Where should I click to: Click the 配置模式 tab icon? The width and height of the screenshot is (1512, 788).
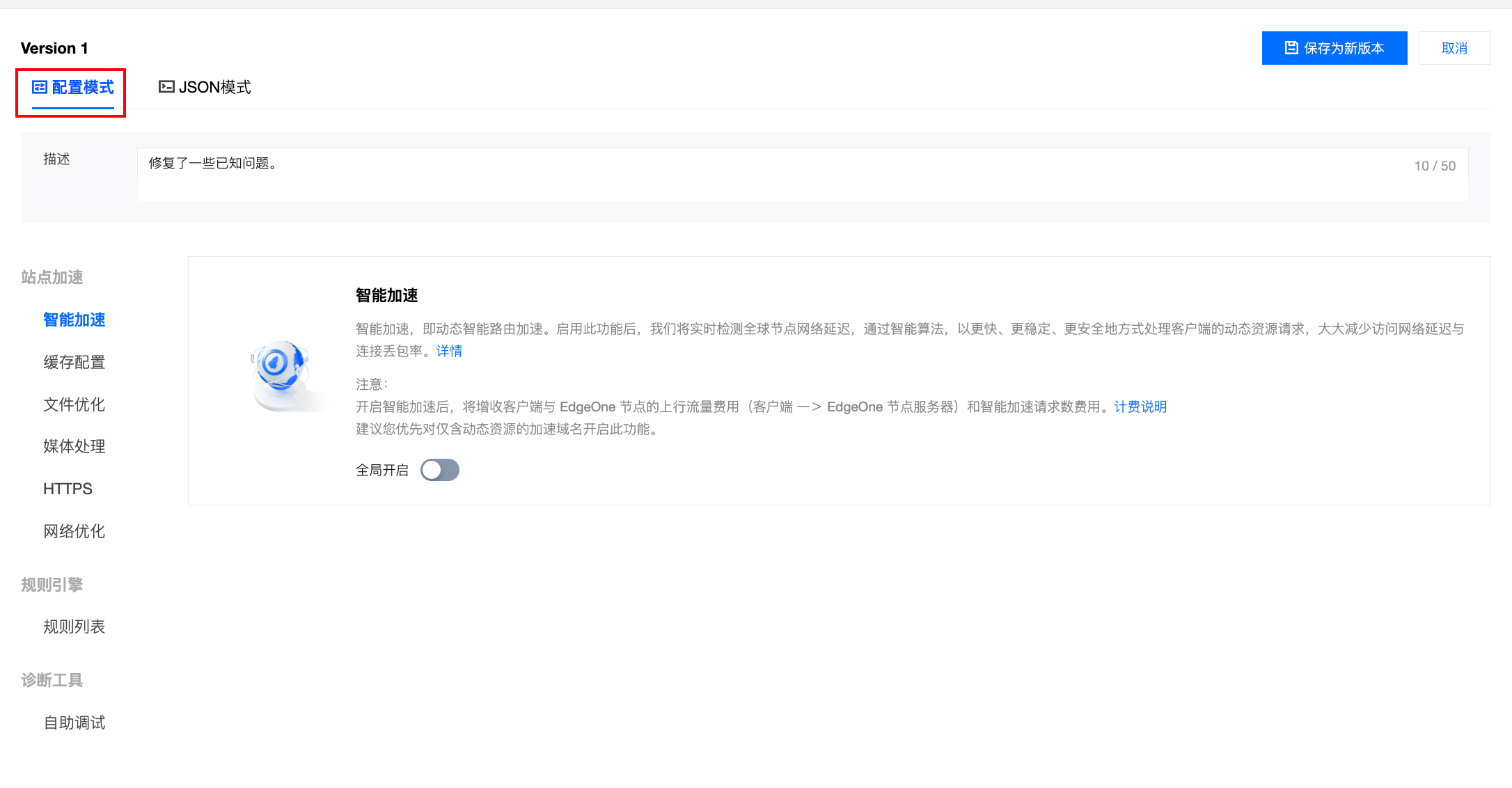pyautogui.click(x=40, y=87)
